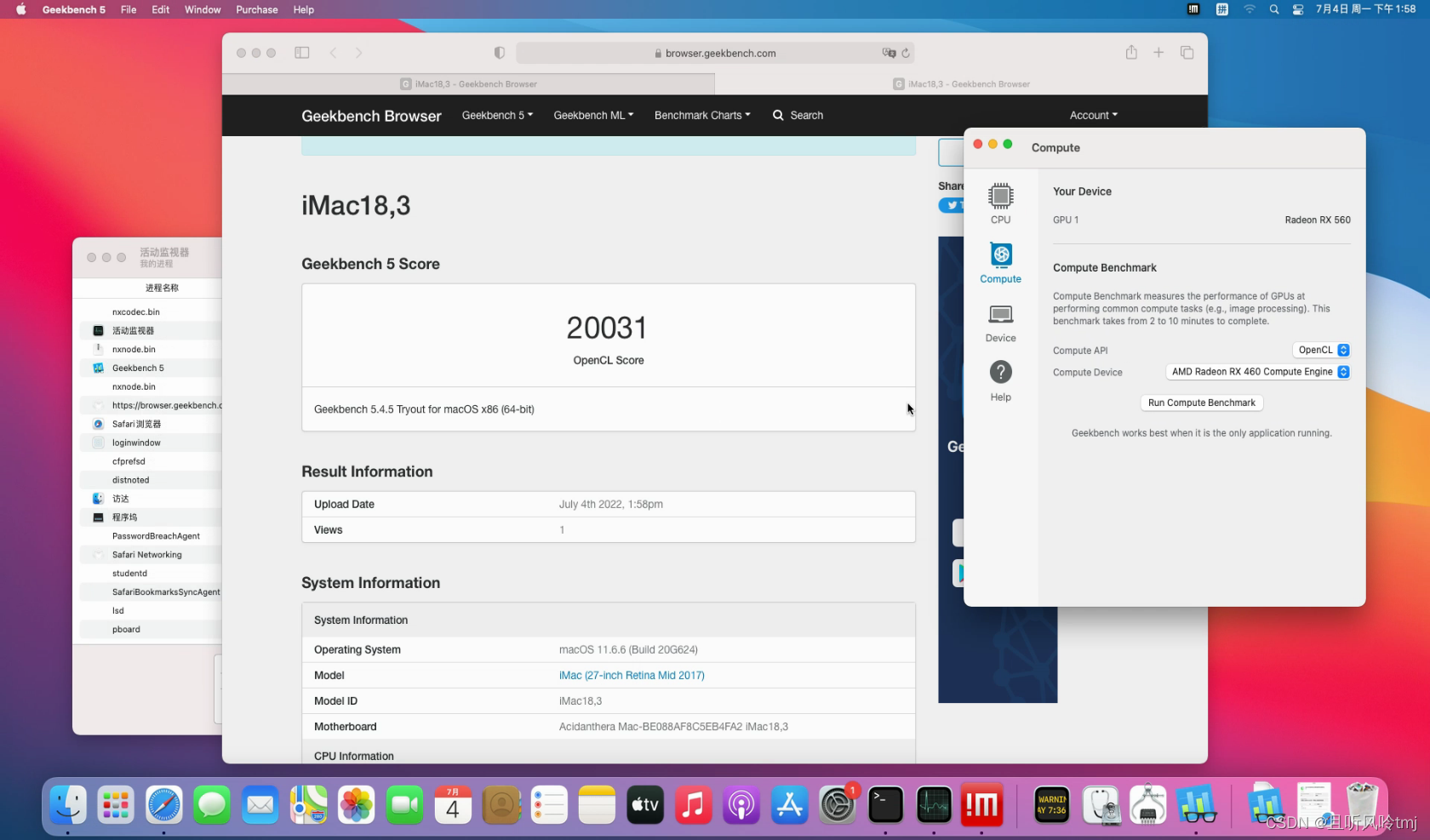
Task: Reload the Geekbench page
Action: tap(906, 53)
